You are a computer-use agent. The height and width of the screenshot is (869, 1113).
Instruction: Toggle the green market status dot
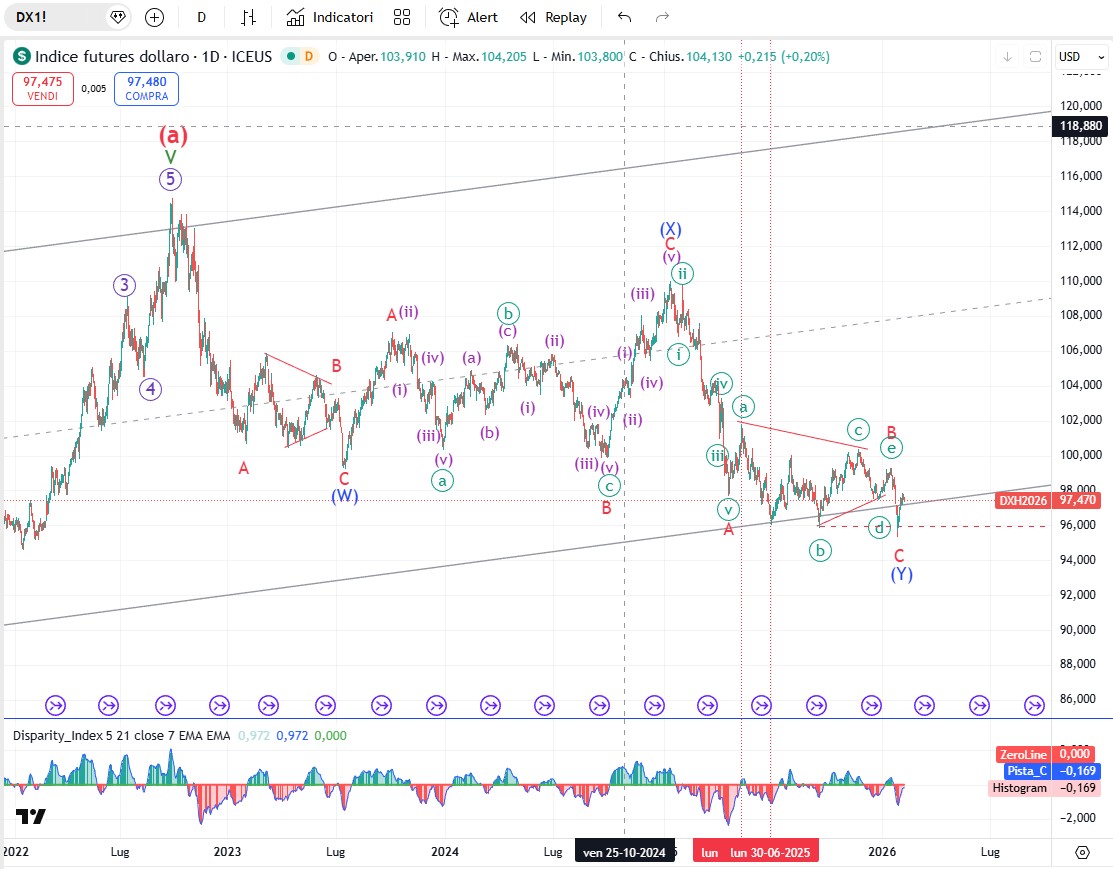point(290,57)
